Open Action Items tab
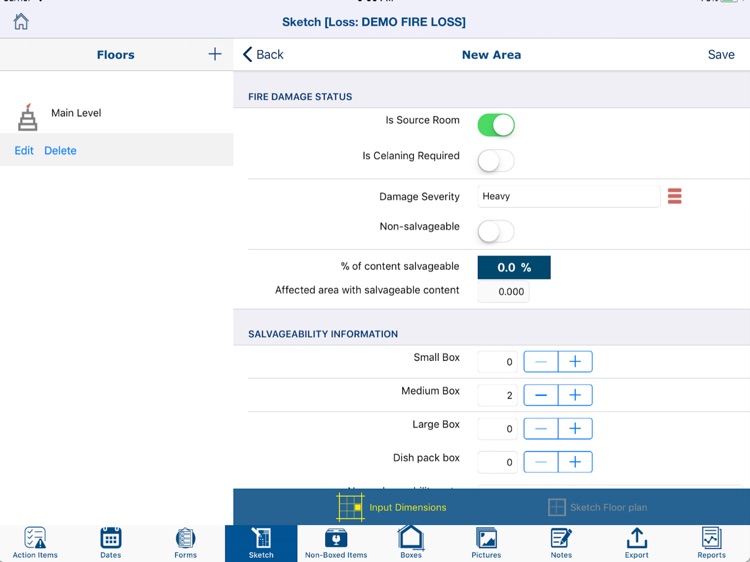 click(35, 543)
